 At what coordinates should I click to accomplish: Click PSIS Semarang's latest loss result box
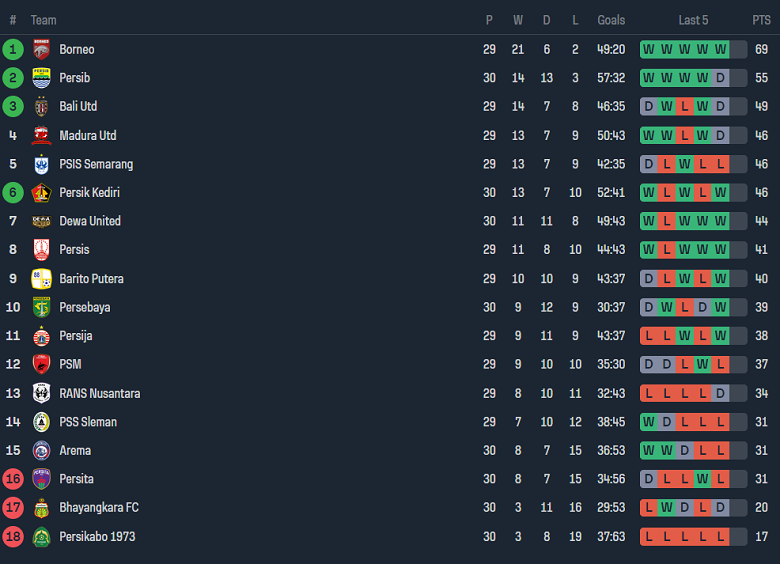tap(720, 164)
